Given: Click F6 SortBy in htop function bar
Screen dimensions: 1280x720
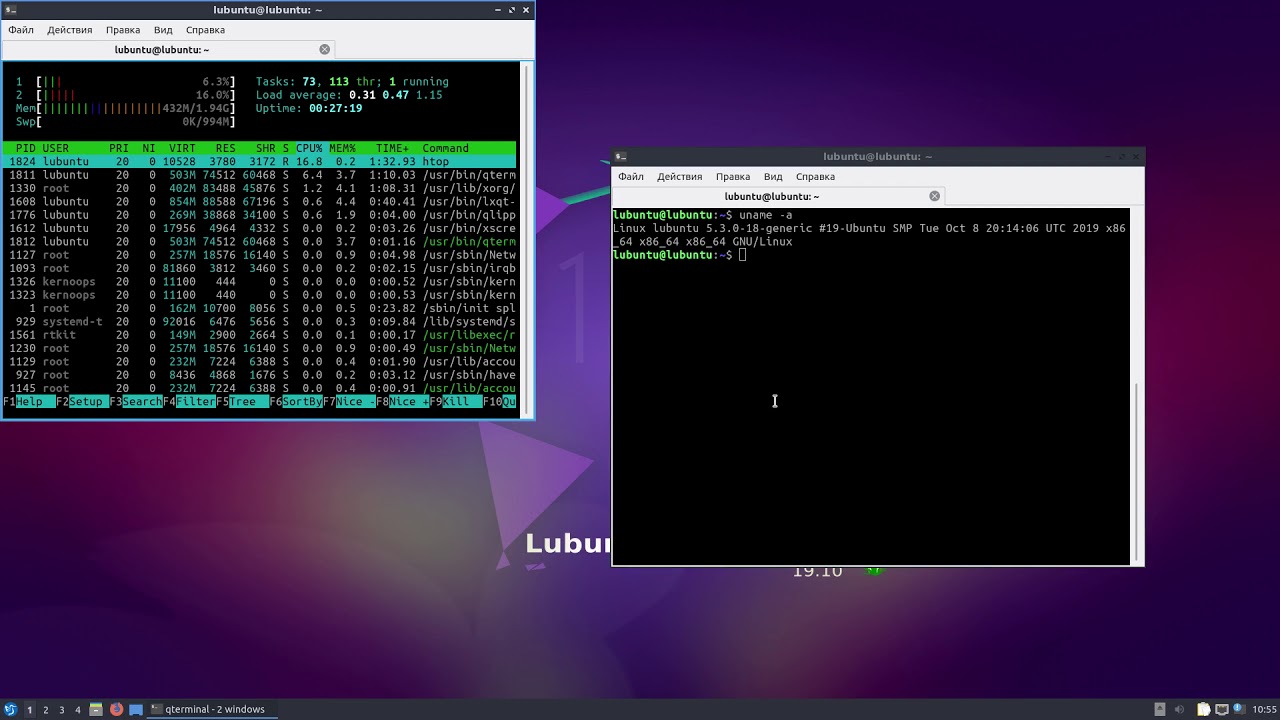Looking at the screenshot, I should (x=296, y=402).
